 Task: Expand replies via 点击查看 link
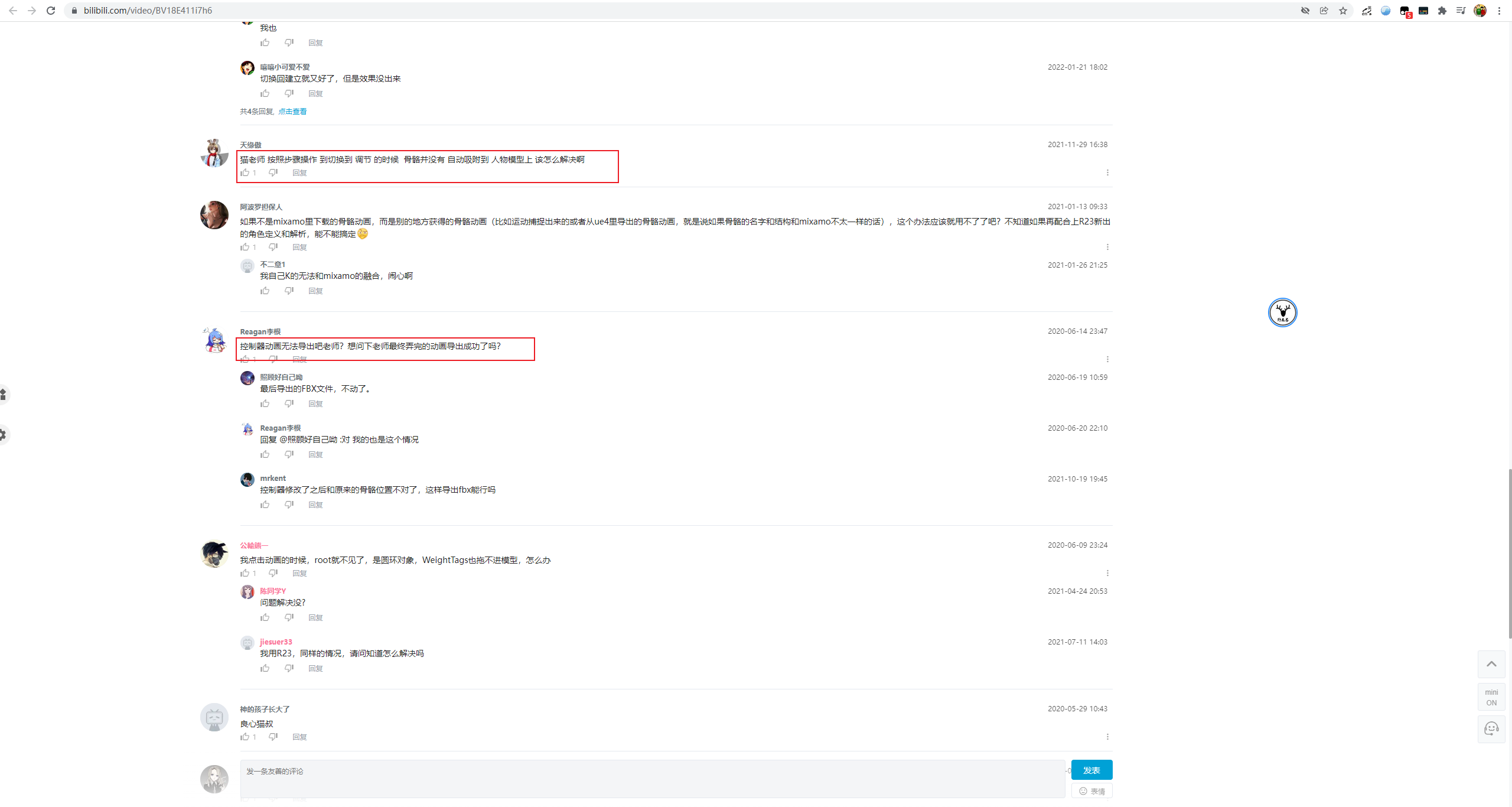pos(292,111)
